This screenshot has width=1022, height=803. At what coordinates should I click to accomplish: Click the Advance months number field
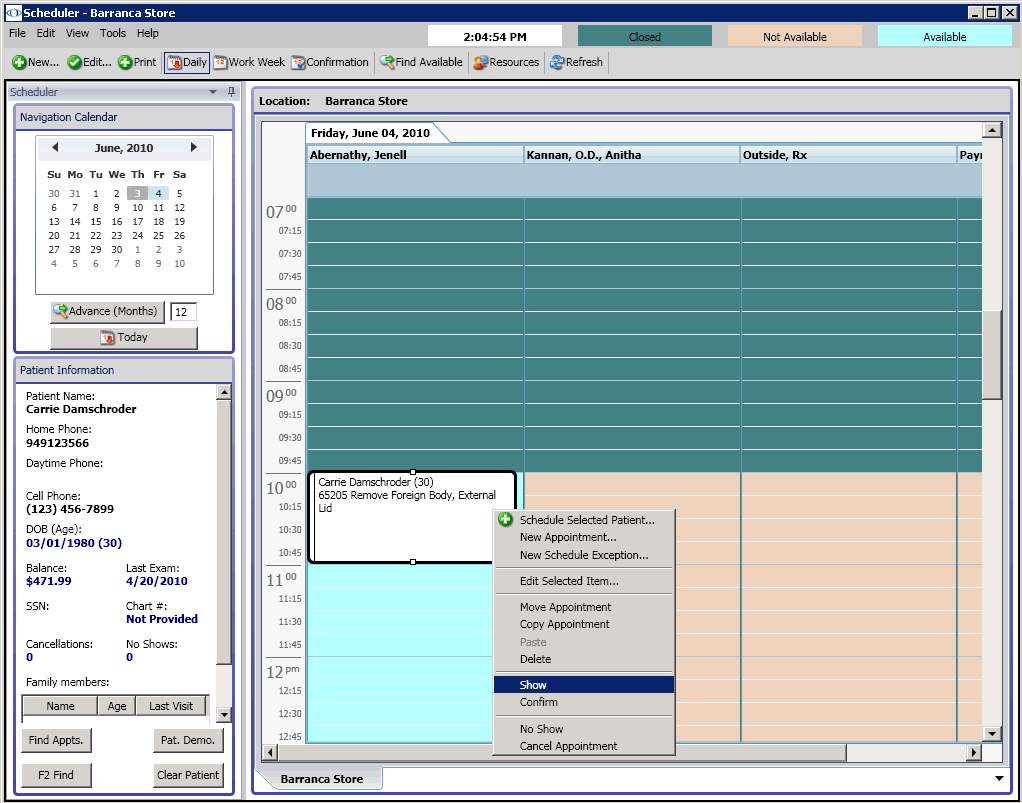(183, 312)
